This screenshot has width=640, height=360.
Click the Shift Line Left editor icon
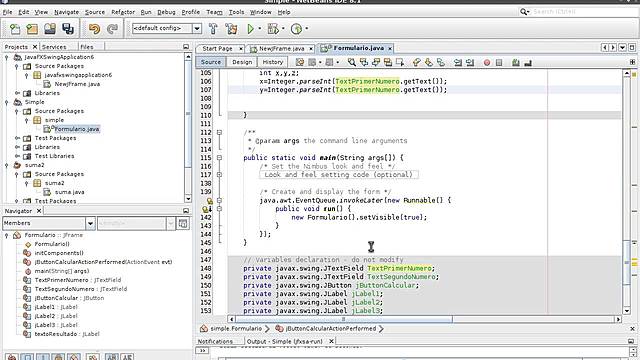pyautogui.click(x=458, y=62)
